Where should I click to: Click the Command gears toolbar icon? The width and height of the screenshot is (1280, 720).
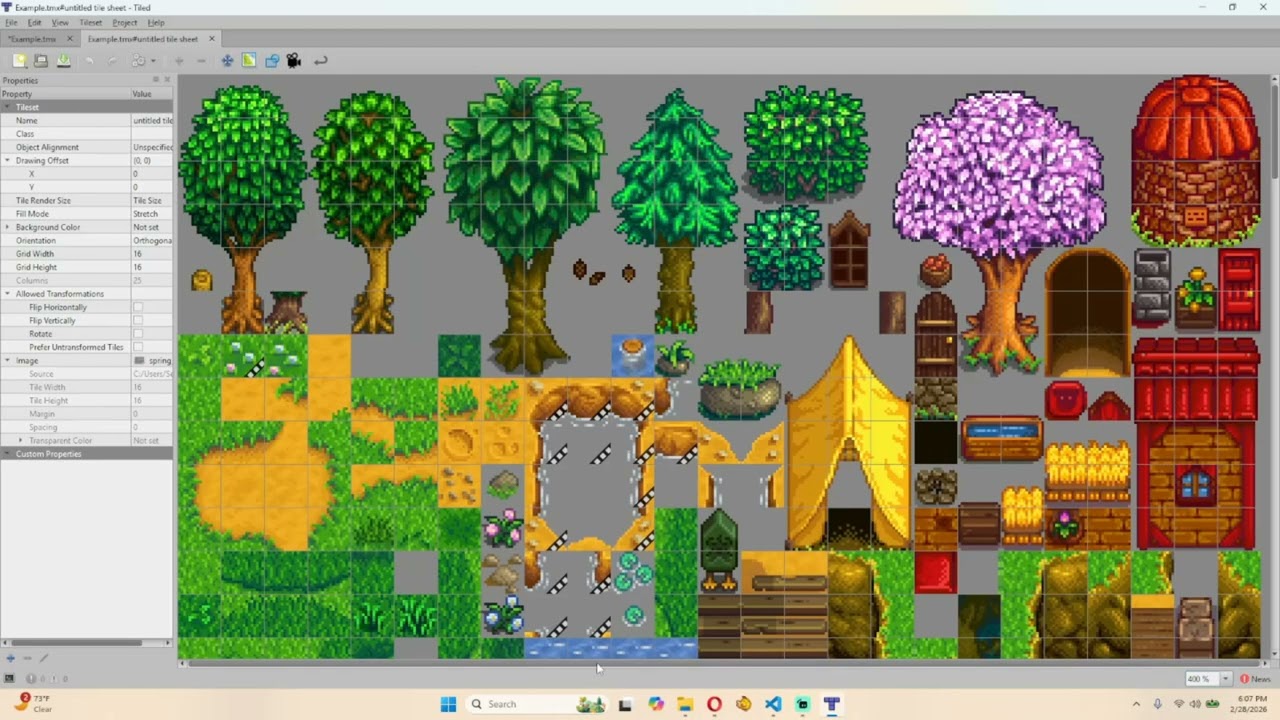pyautogui.click(x=138, y=61)
